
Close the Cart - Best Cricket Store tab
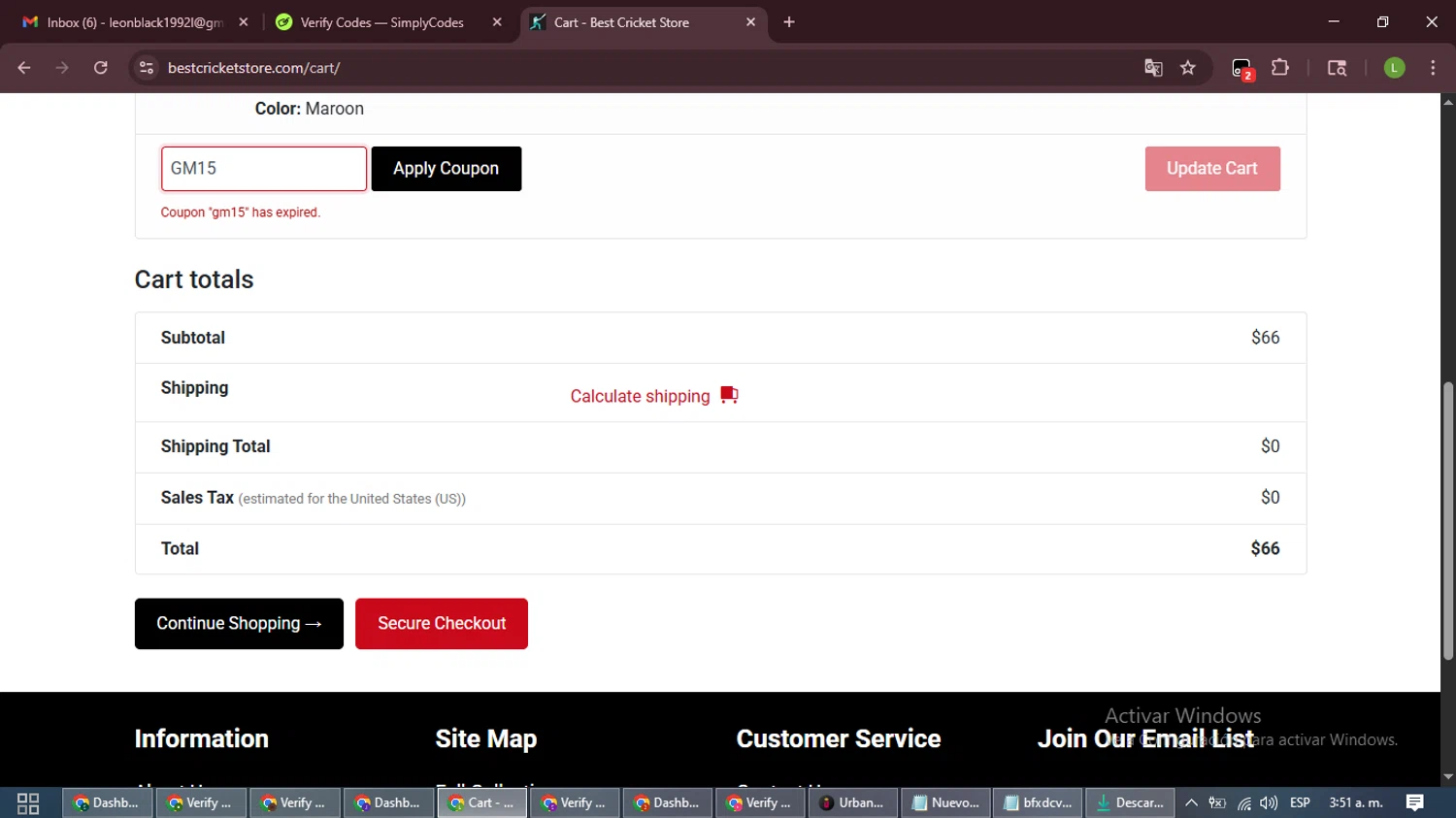pyautogui.click(x=750, y=22)
